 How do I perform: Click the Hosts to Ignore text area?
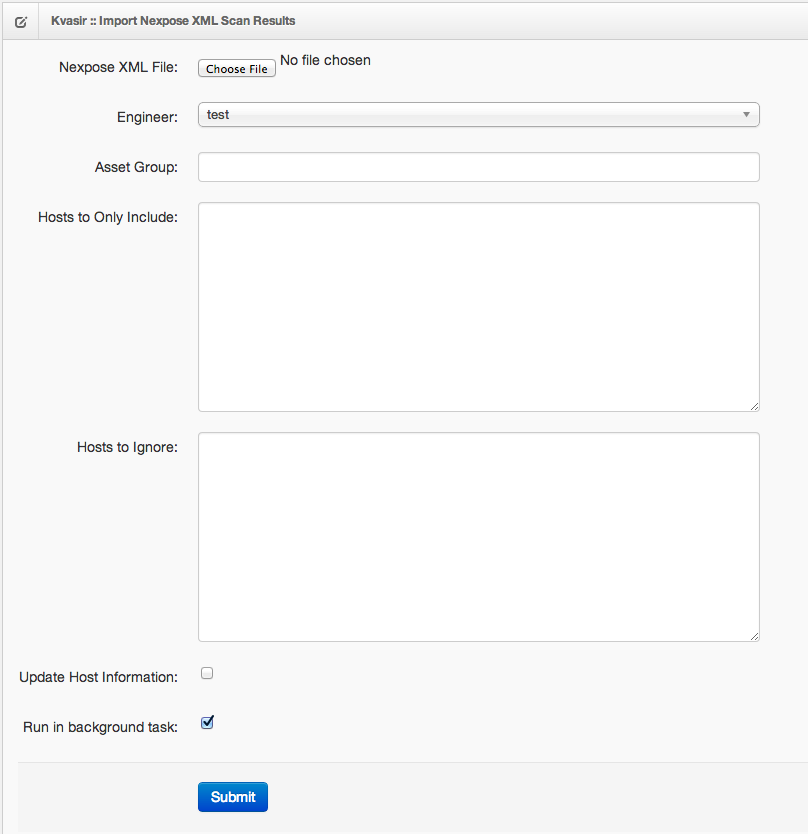tap(478, 535)
